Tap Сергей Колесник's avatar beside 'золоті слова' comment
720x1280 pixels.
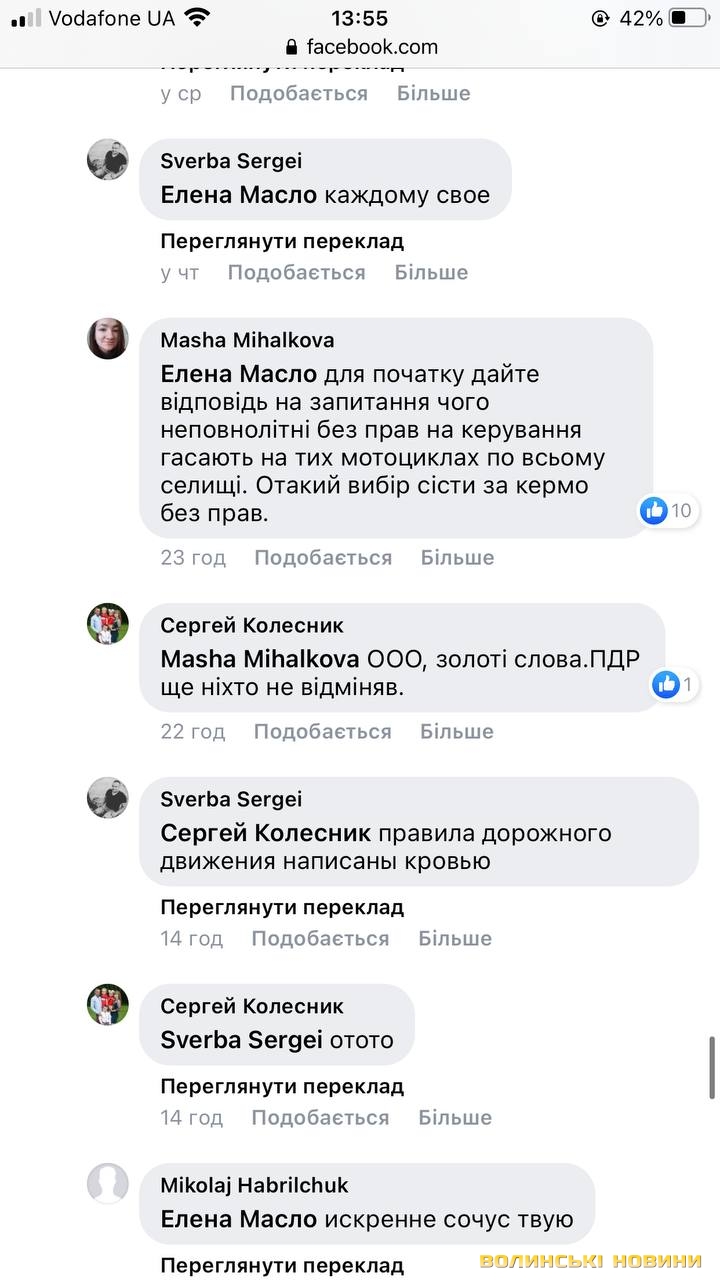click(108, 624)
